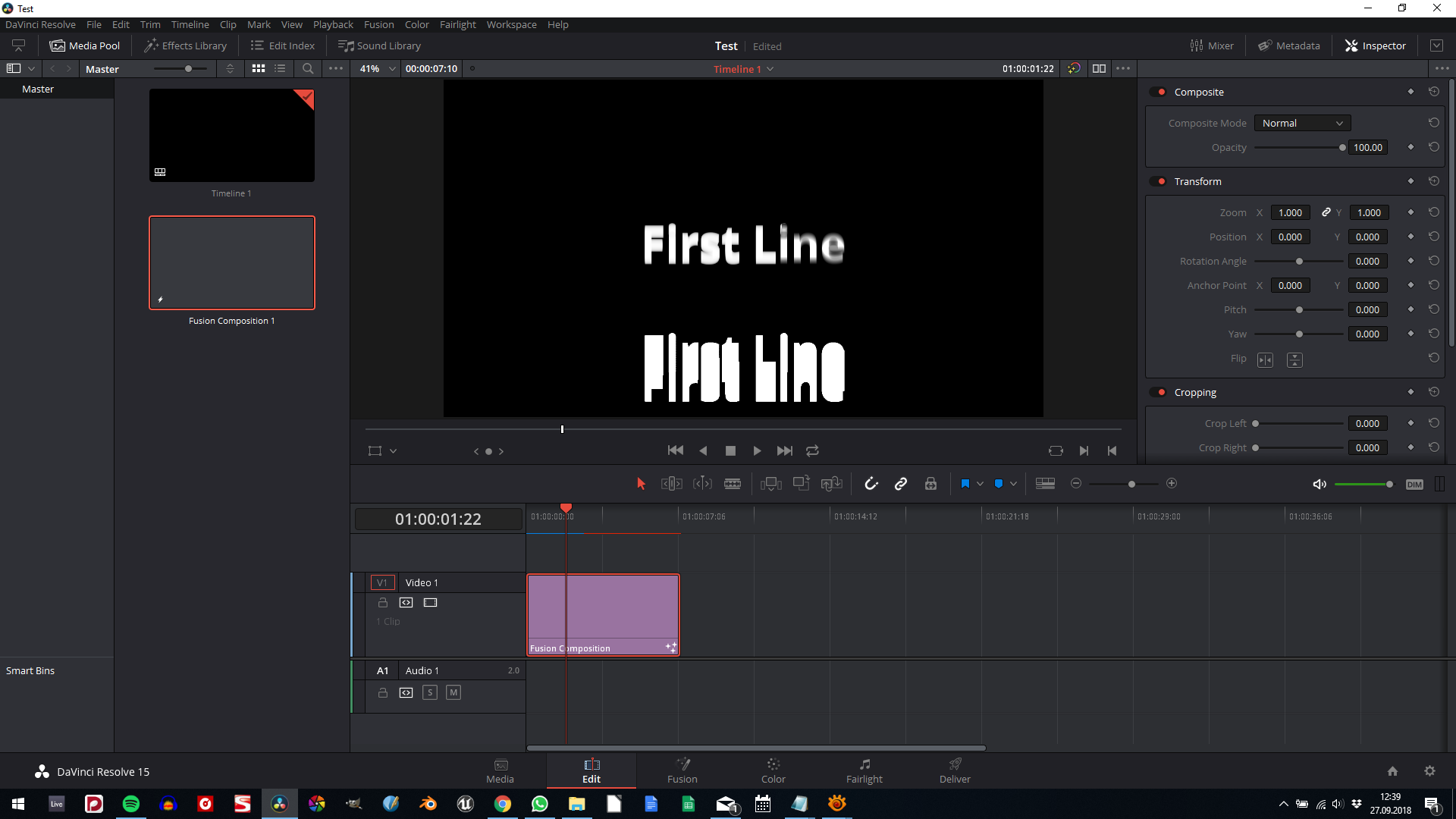Toggle Zoom X/Y link chain
The image size is (1456, 819).
point(1326,212)
